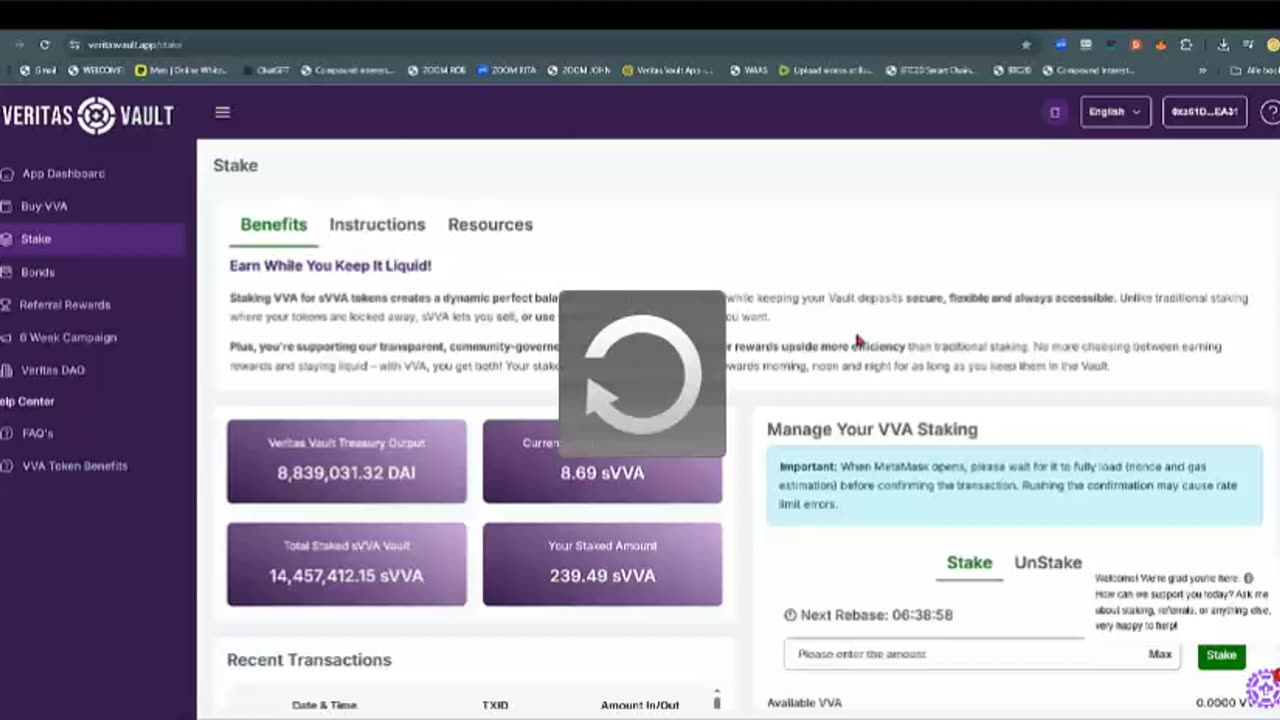Screen dimensions: 1280x720
Task: Switch to the Instructions tab
Action: coord(377,225)
